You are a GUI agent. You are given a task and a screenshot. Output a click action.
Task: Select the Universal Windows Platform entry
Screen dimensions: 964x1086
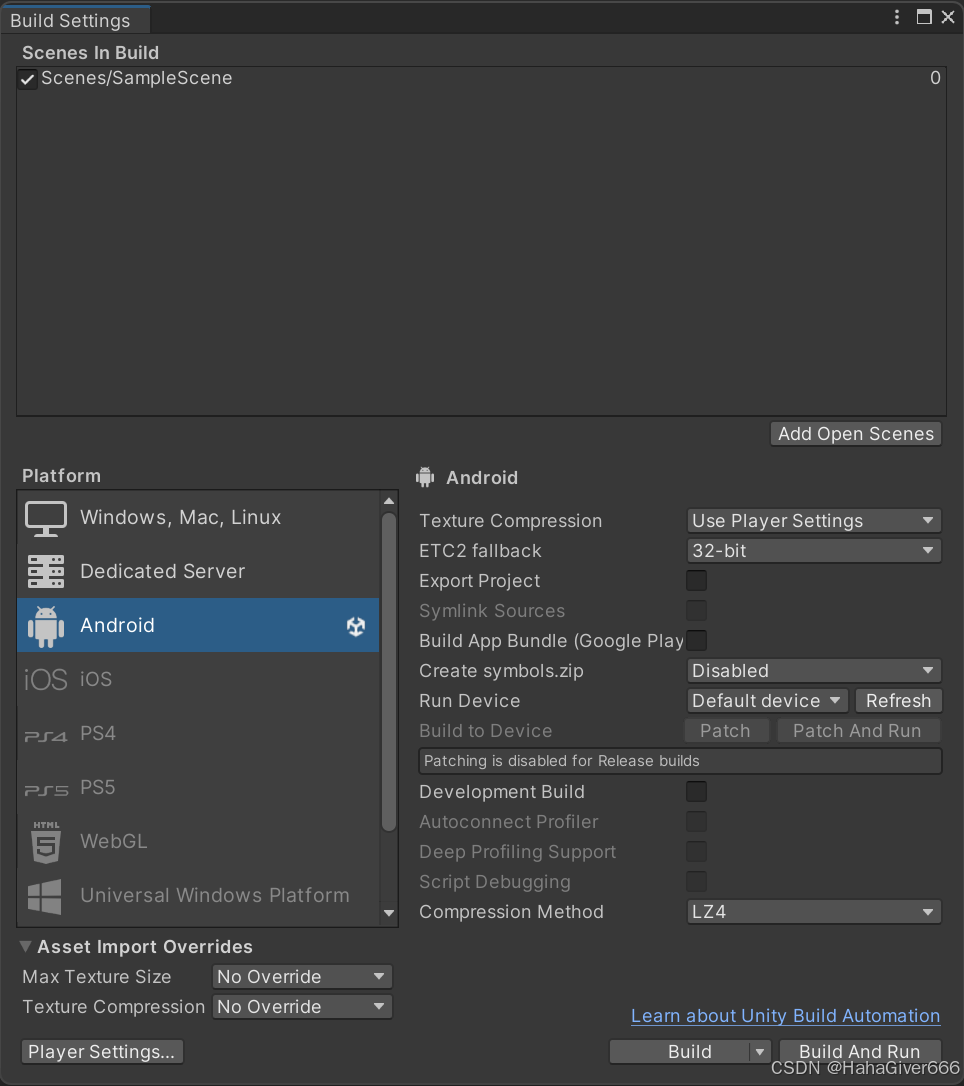pos(198,896)
